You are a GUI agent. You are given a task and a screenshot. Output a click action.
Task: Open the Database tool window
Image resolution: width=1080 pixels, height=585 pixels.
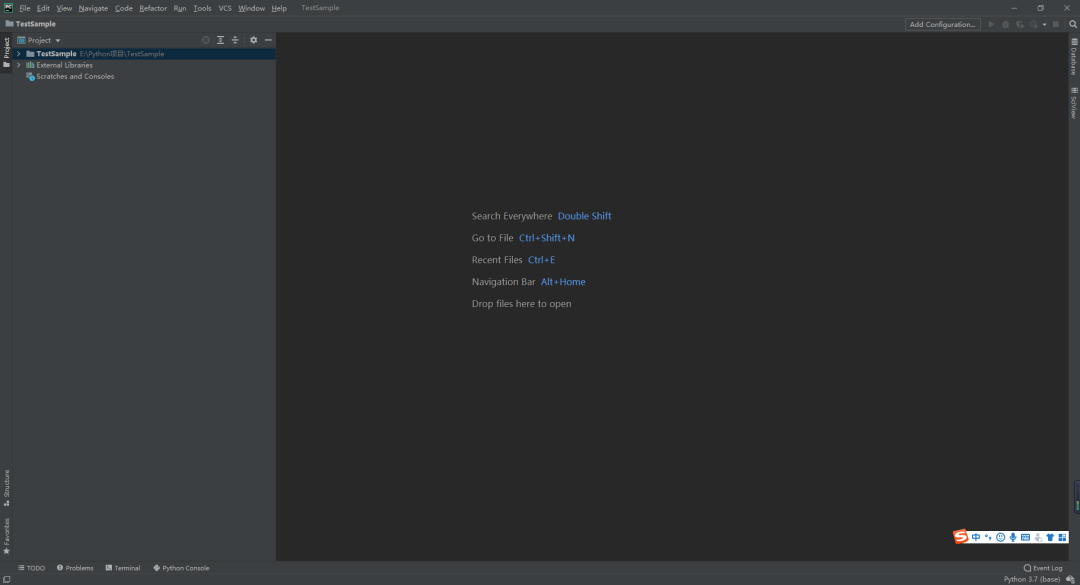[x=1073, y=57]
